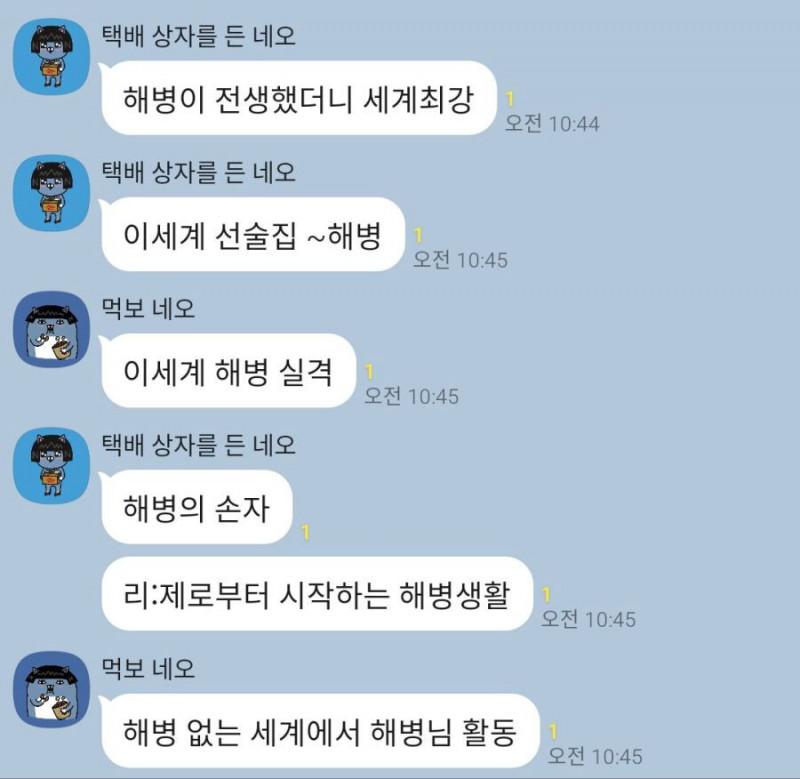Screen dimensions: 800x779
Task: Click 먹보 네오 name above 이세계 해병 실격
Action: click(148, 309)
